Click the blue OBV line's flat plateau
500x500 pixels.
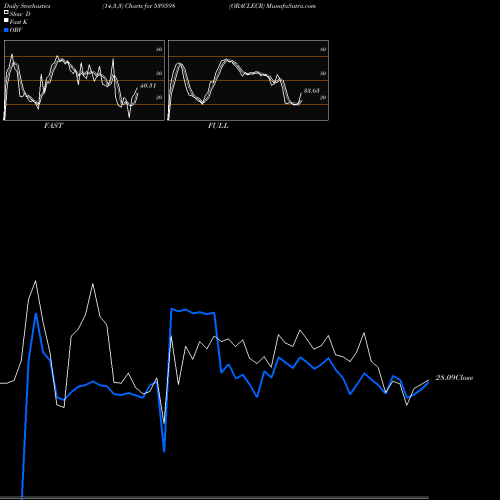(193, 311)
